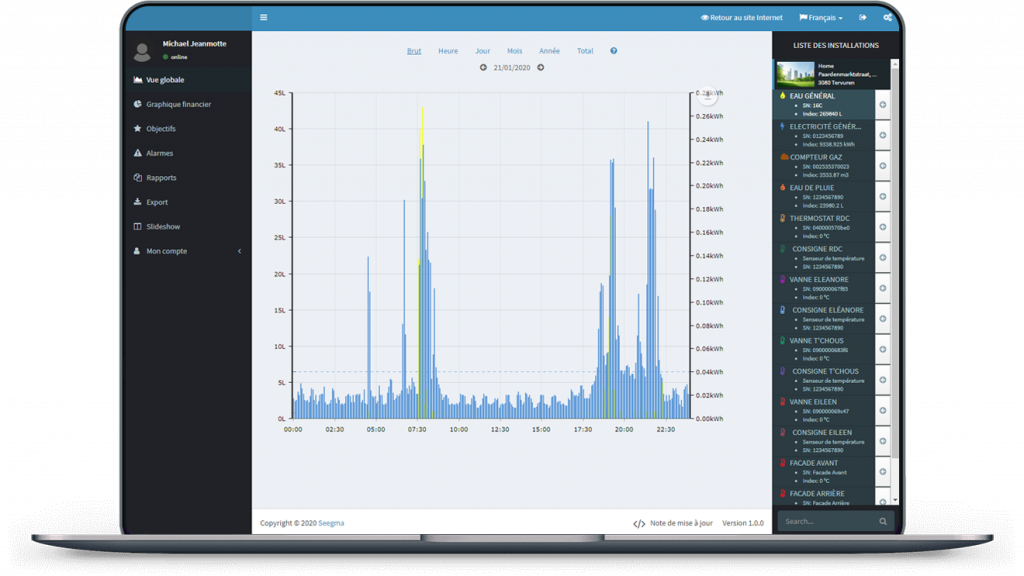Toggle the plus button for Thermostat RDC
Viewport: 1024px width, 576px height.
click(x=883, y=227)
